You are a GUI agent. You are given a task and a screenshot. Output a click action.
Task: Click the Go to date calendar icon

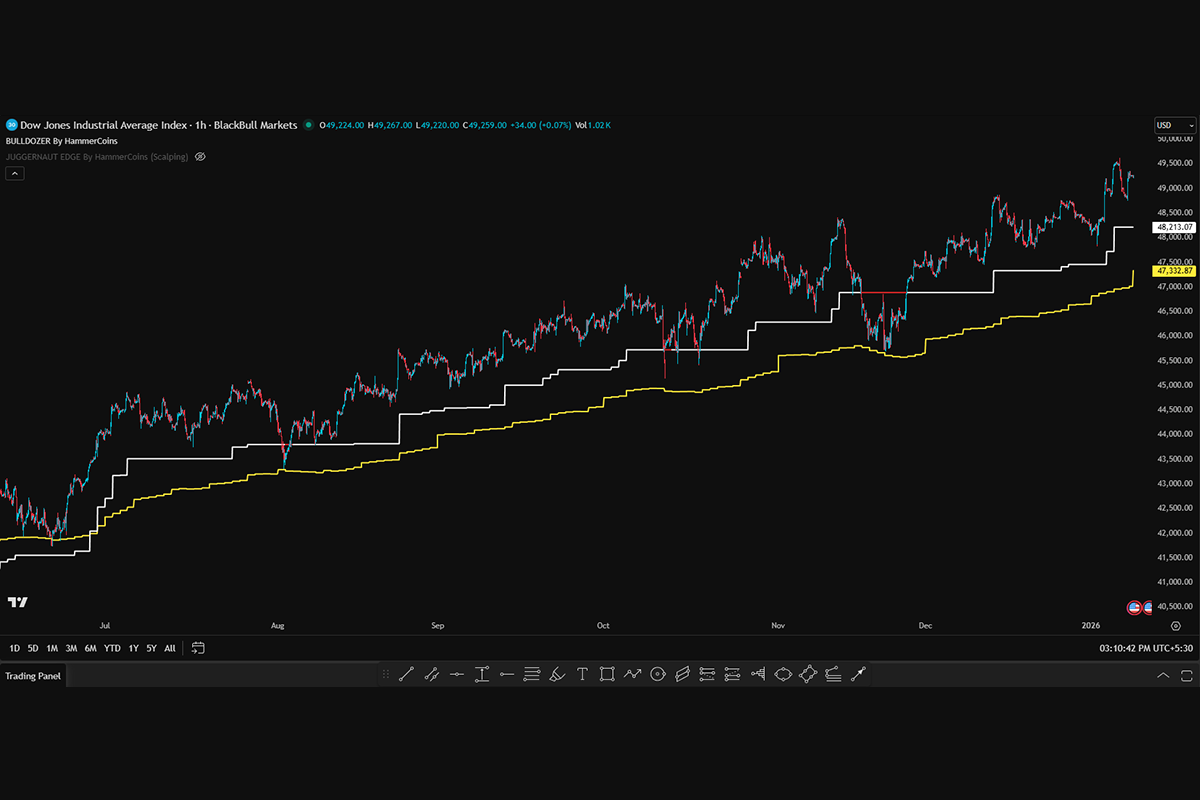tap(198, 648)
